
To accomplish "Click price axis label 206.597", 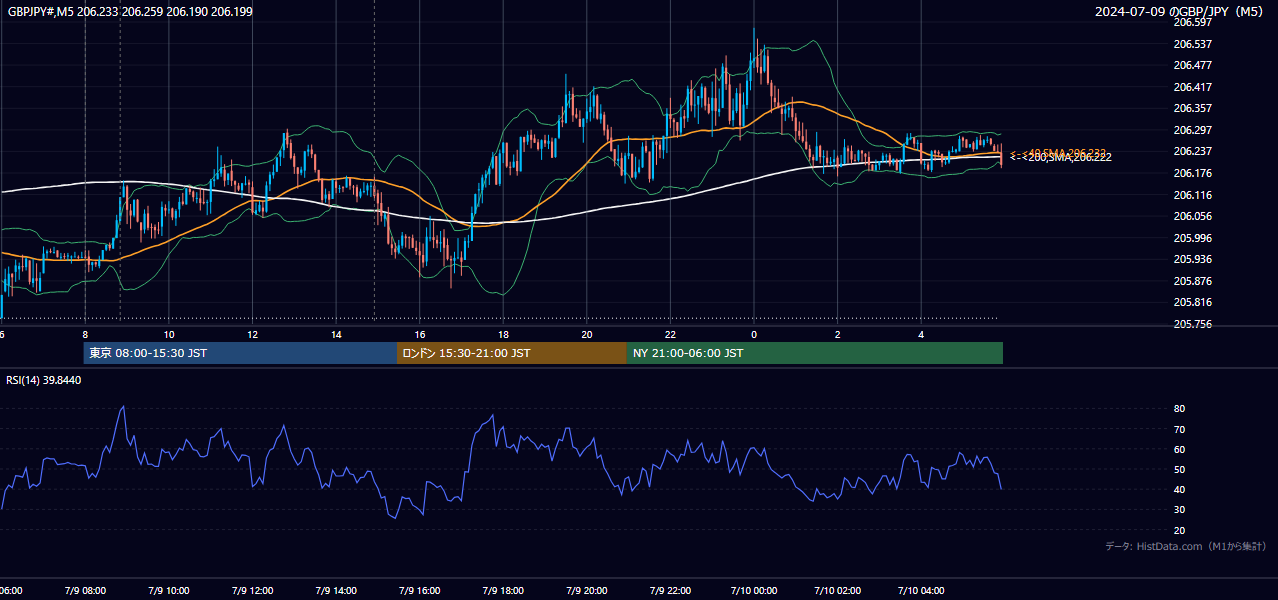I will pyautogui.click(x=1192, y=22).
